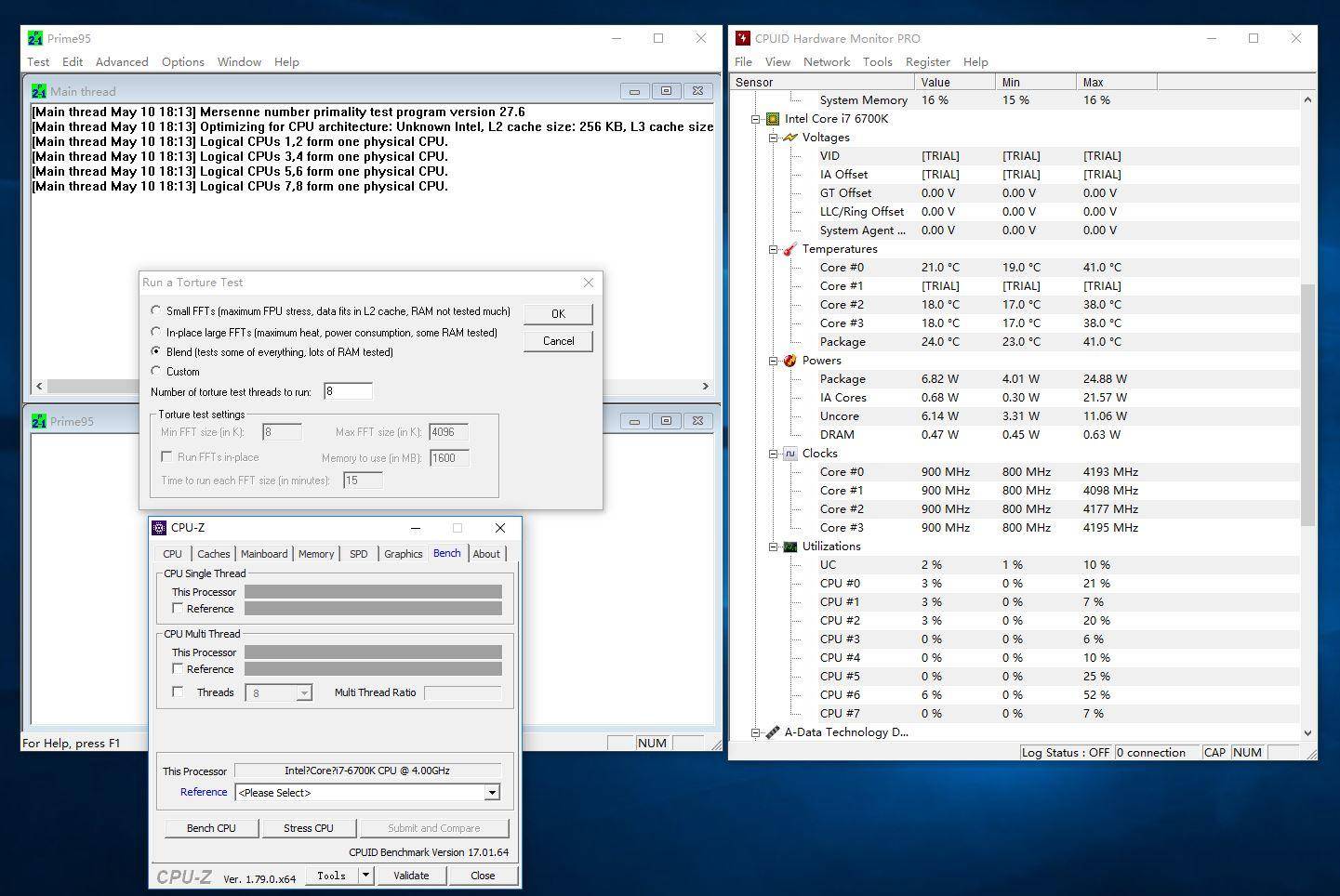Click the Clocks waveform icon
Image resolution: width=1340 pixels, height=896 pixels.
[x=789, y=454]
